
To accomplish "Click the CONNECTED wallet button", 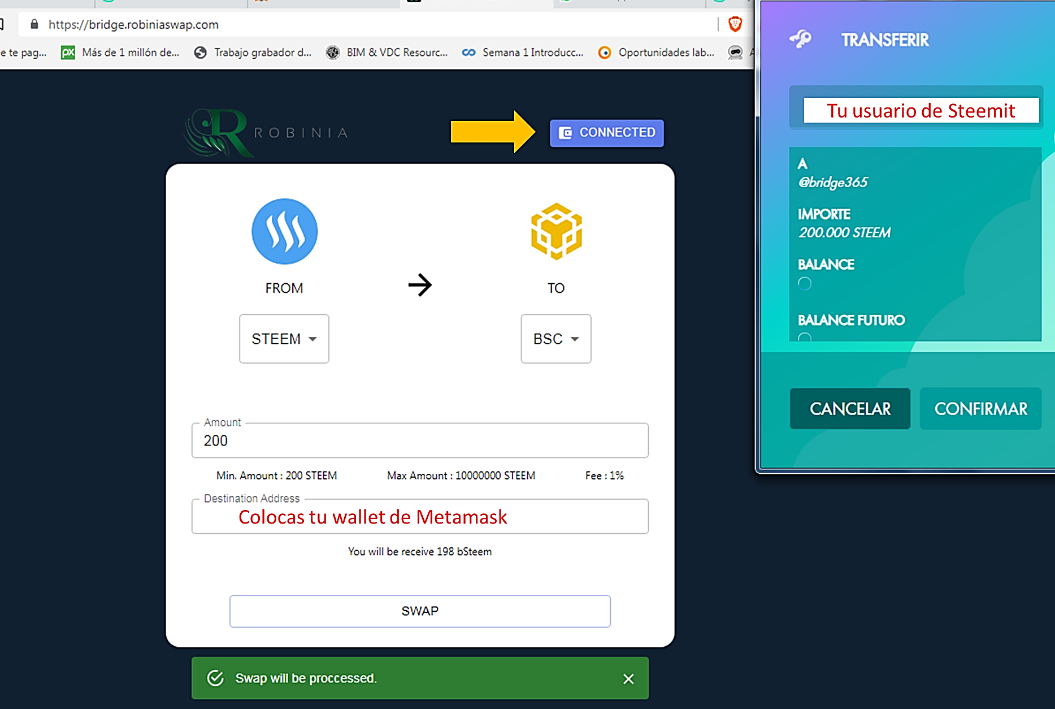I will pos(606,133).
